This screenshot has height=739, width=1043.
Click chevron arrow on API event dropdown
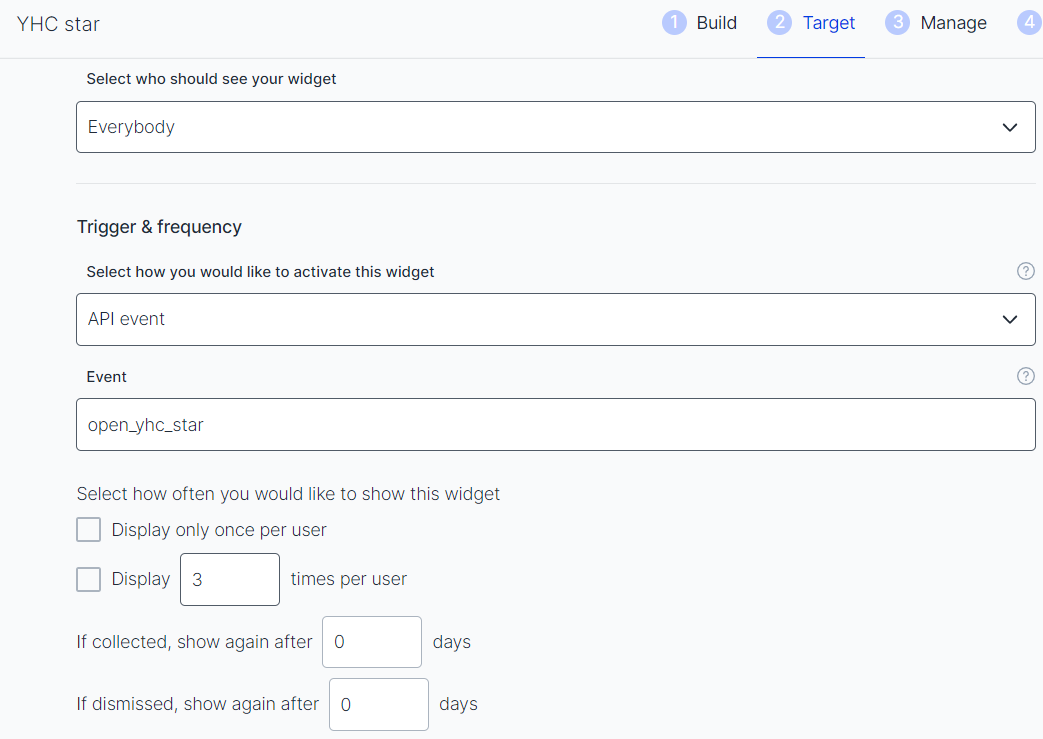tap(1010, 319)
